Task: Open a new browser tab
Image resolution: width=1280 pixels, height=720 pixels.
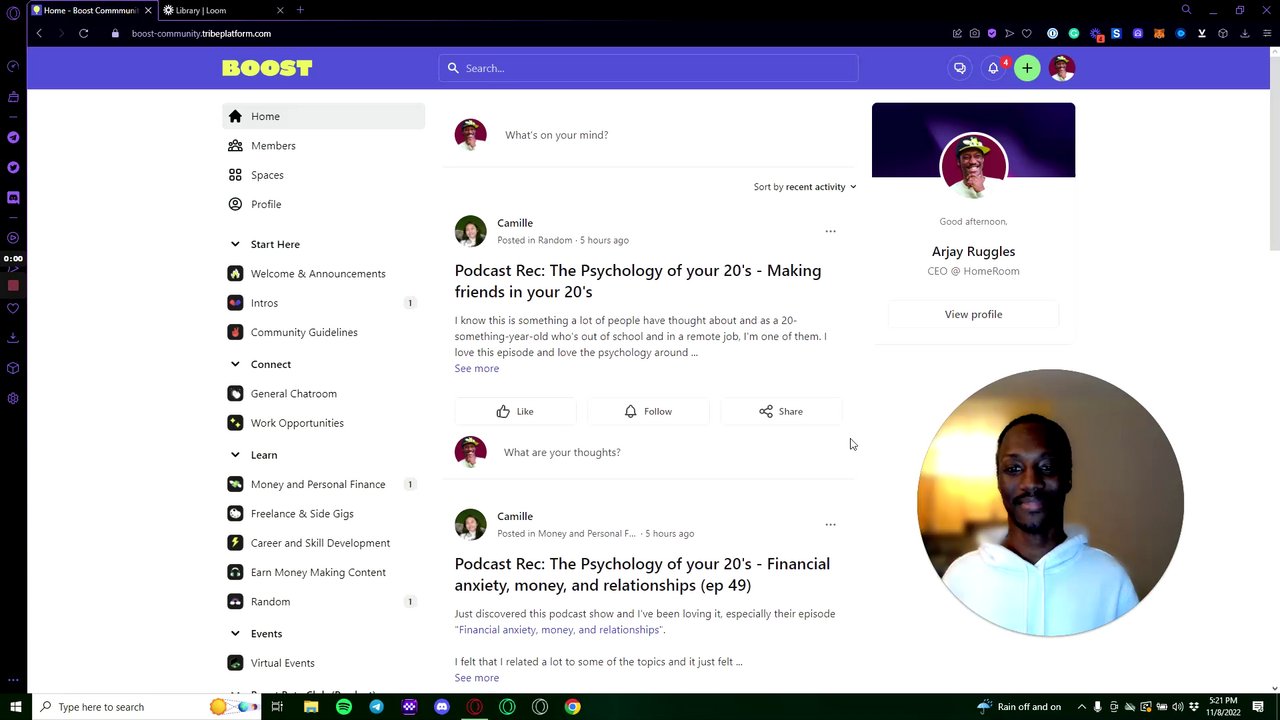Action: point(300,10)
